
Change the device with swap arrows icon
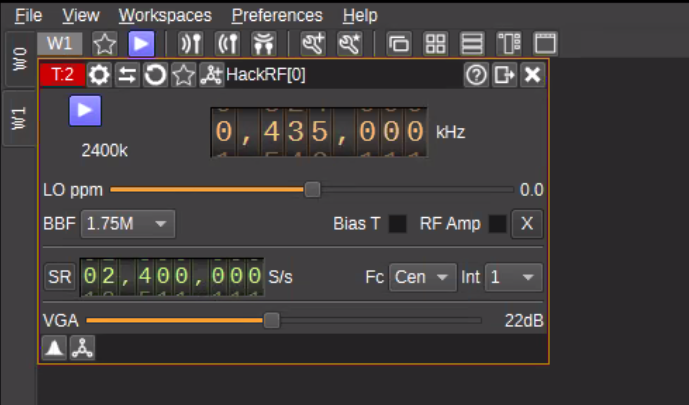pos(127,75)
